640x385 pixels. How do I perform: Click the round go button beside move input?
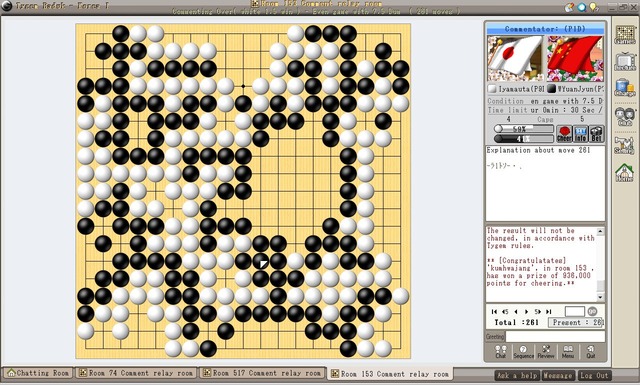pos(592,312)
